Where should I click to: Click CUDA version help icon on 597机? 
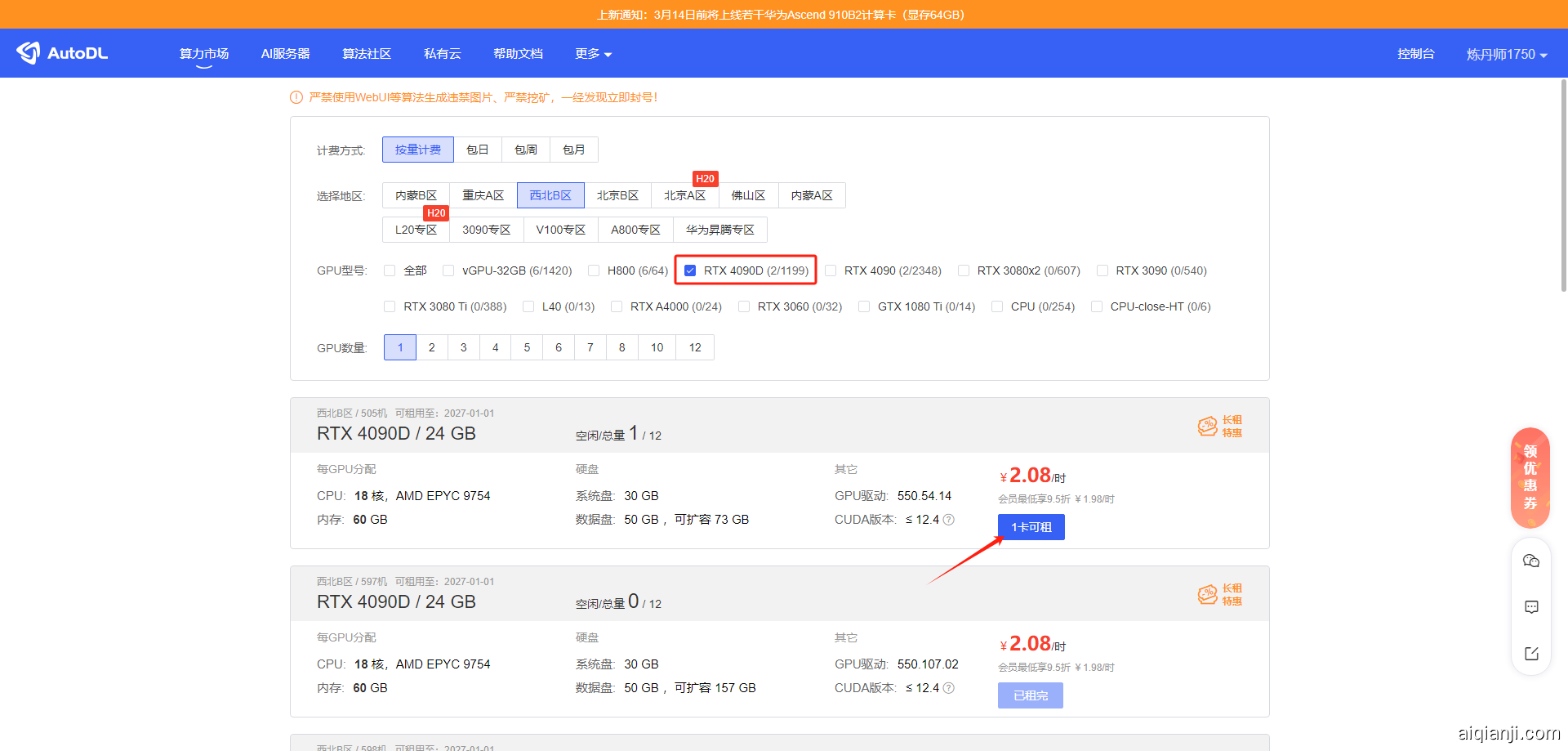click(x=949, y=688)
